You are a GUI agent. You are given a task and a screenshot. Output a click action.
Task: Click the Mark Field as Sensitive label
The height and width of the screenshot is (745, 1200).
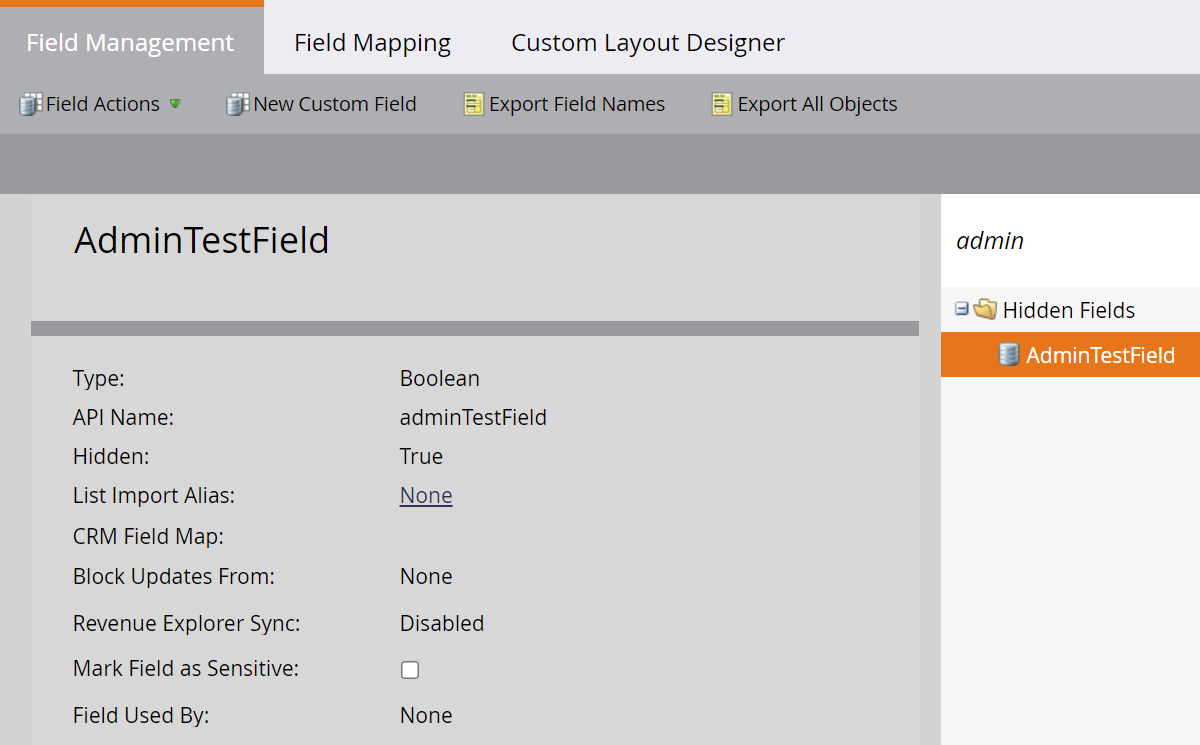[186, 668]
